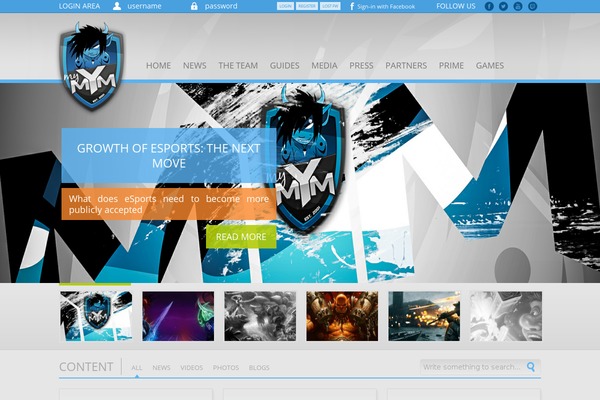Click the username input field
This screenshot has width=600, height=400.
click(x=144, y=6)
